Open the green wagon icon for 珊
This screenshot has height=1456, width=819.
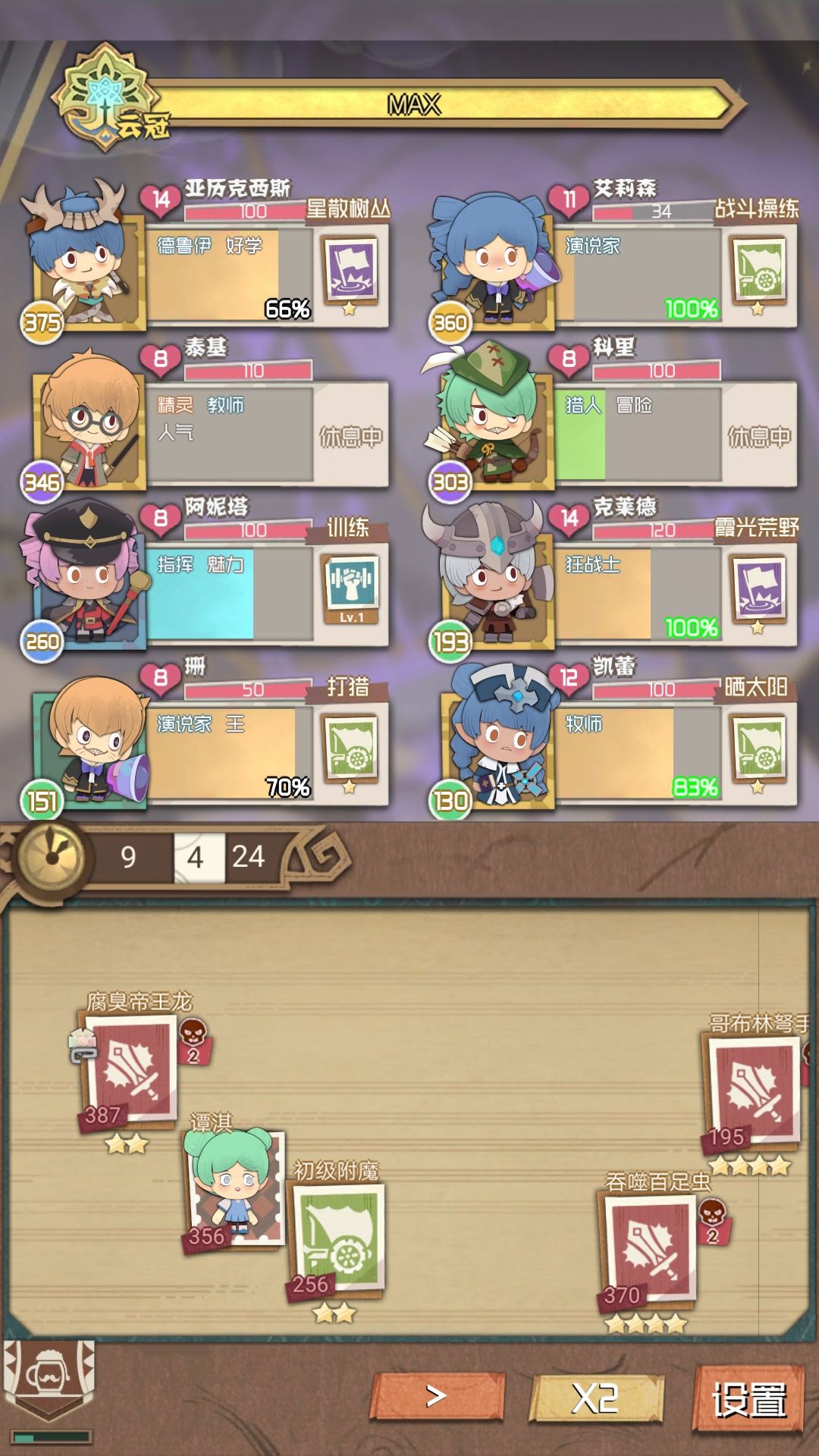350,748
